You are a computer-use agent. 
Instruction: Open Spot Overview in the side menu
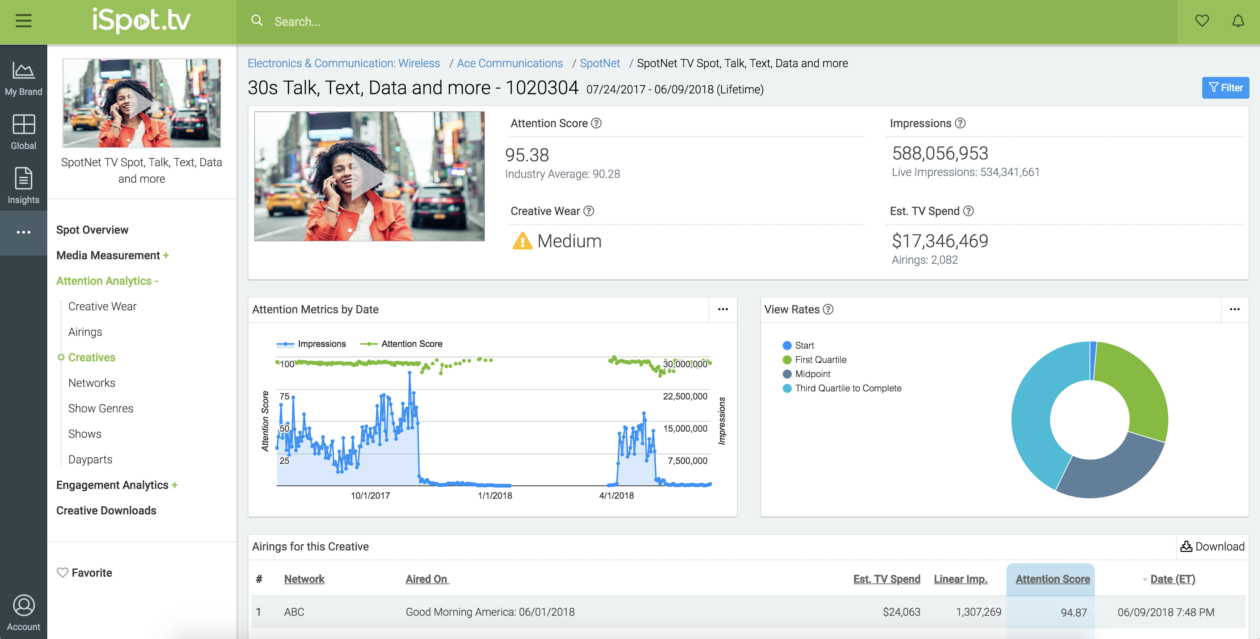tap(92, 230)
